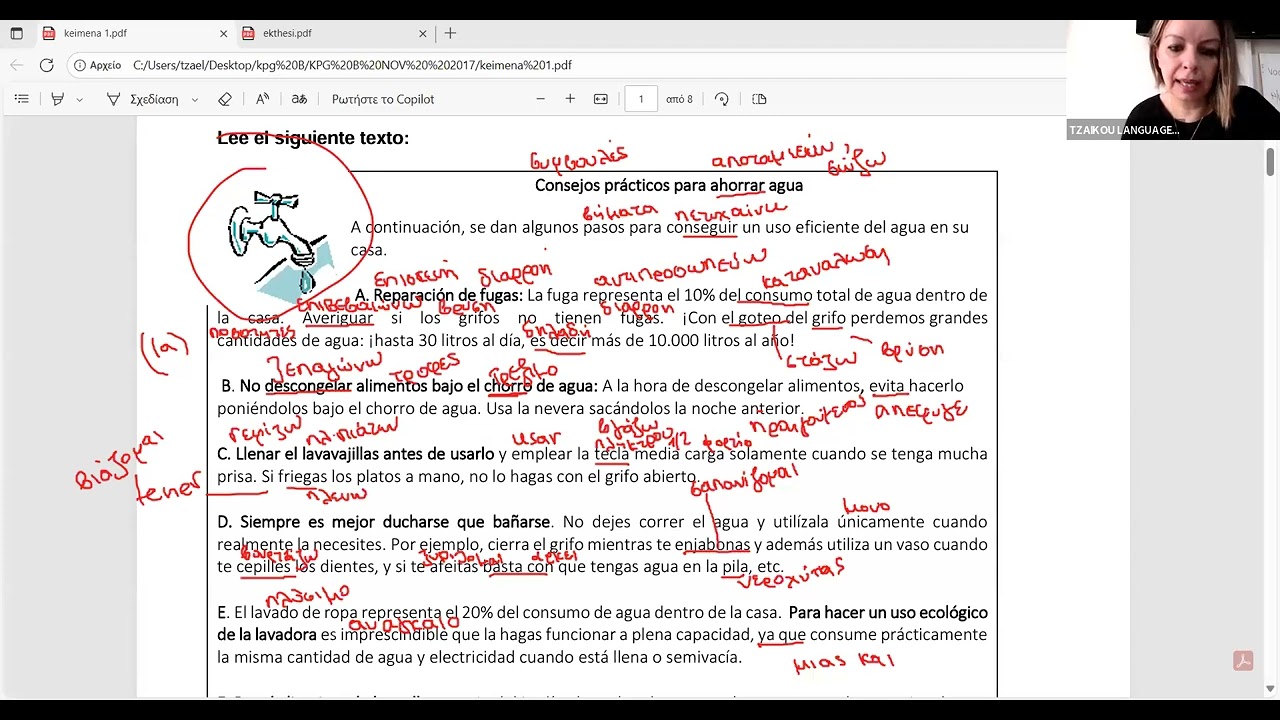This screenshot has height=720, width=1280.
Task: Reload the current PDF page
Action: [x=46, y=65]
